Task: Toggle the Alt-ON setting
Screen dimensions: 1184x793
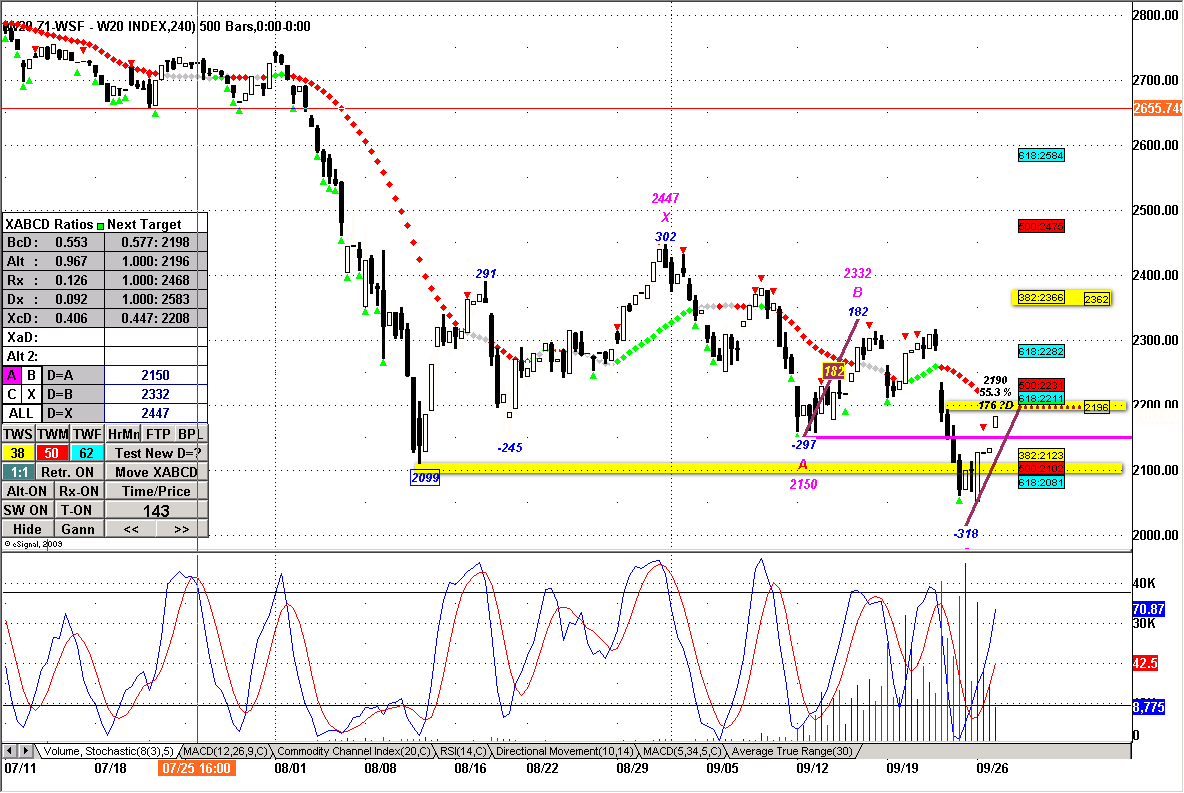Action: 27,491
